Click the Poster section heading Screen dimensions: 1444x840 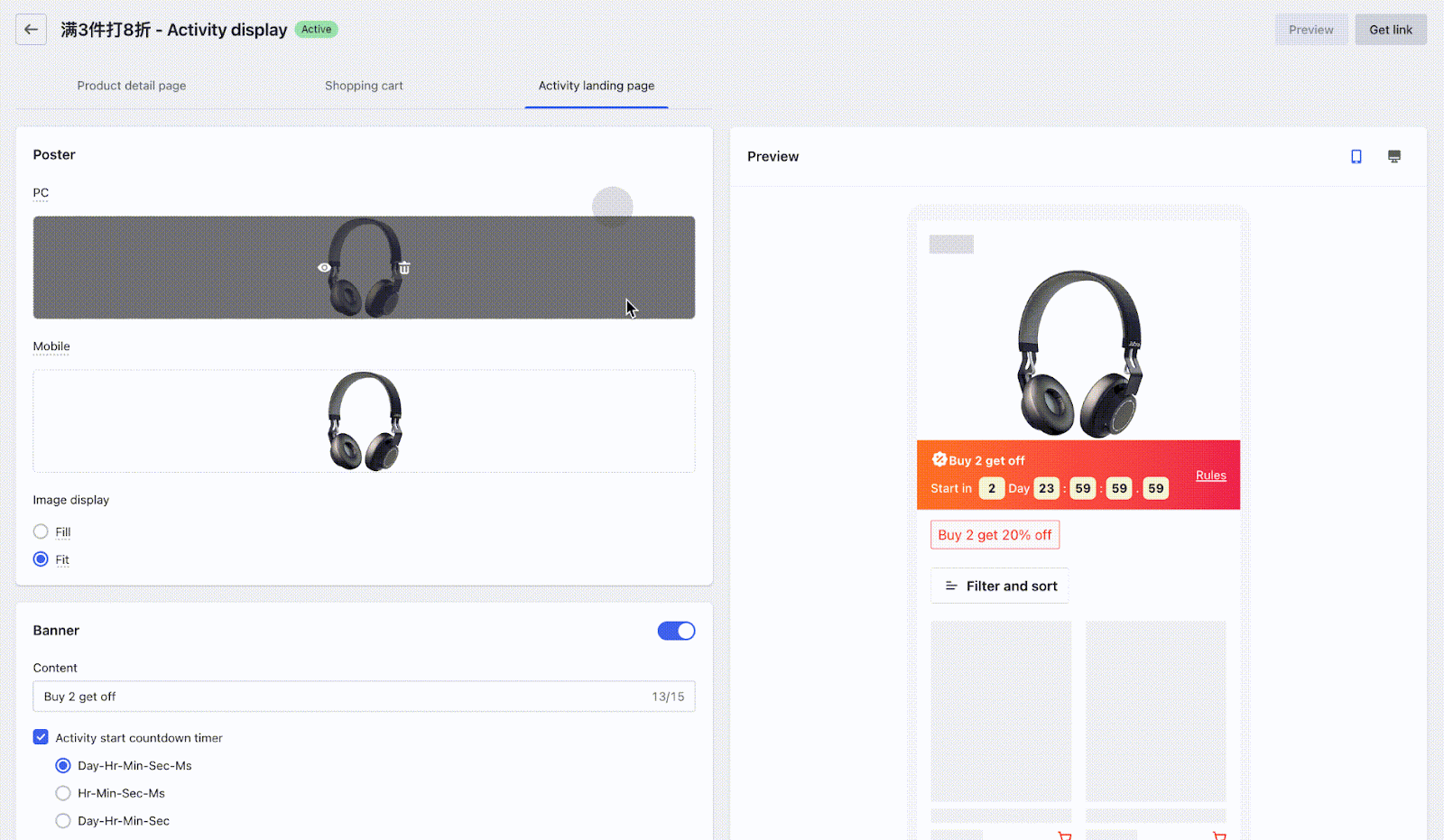[x=54, y=154]
